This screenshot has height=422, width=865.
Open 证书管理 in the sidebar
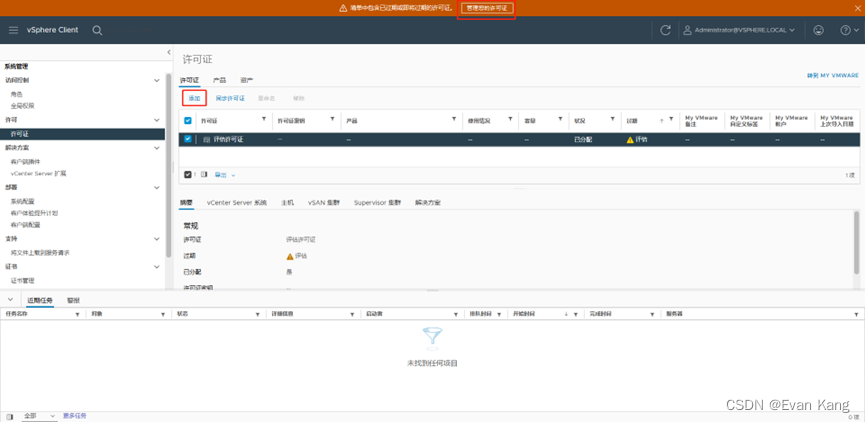[22, 280]
